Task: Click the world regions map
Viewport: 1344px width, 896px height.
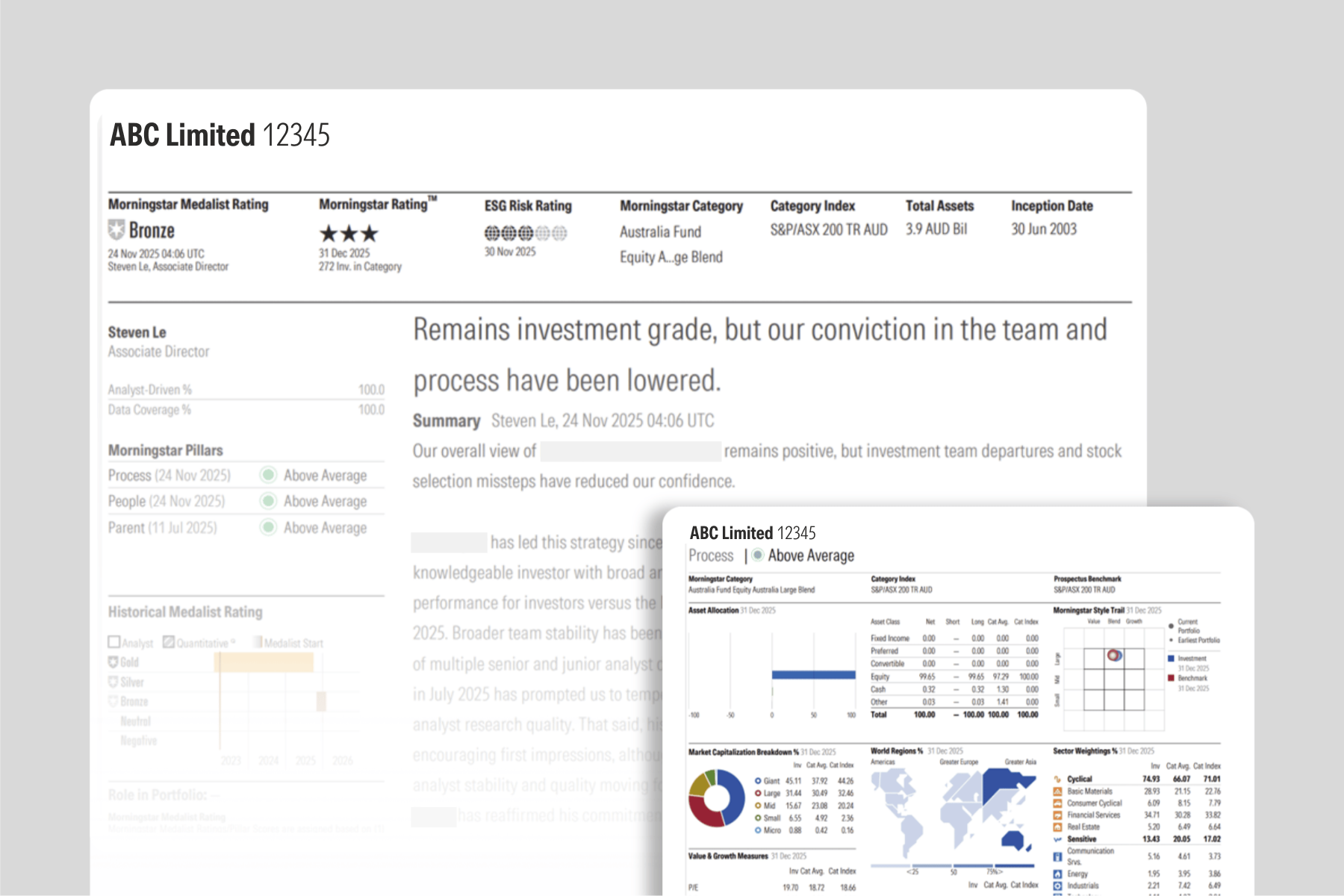Action: click(953, 812)
